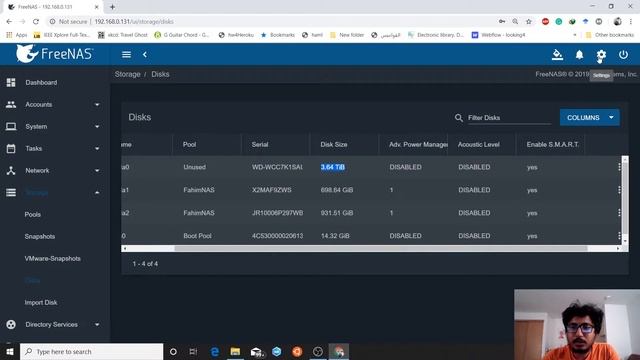
Task: Click the Dashboard sidebar icon
Action: pyautogui.click(x=11, y=82)
